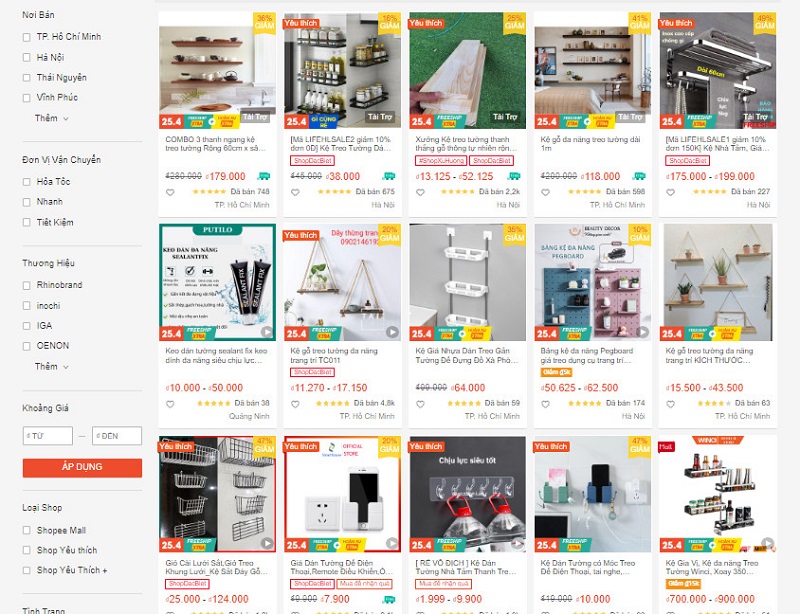Click heart icon under Kệ Treo Tường 38.000
Screen dimensions: 800x614
coord(295,192)
